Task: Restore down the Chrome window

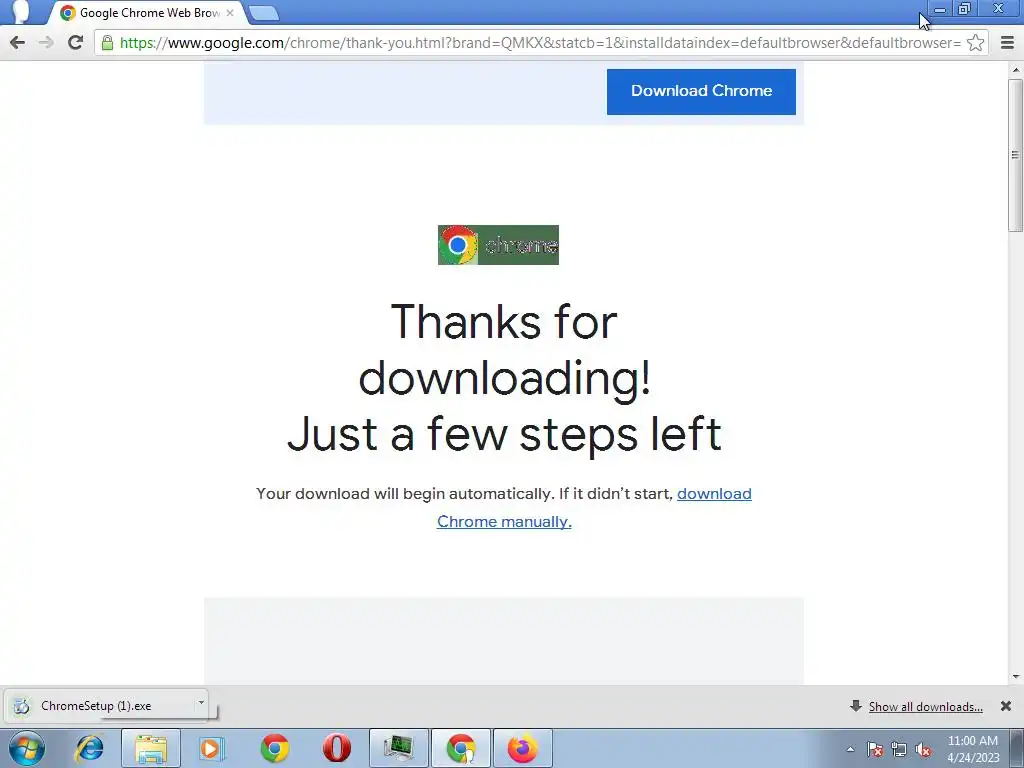Action: tap(965, 9)
